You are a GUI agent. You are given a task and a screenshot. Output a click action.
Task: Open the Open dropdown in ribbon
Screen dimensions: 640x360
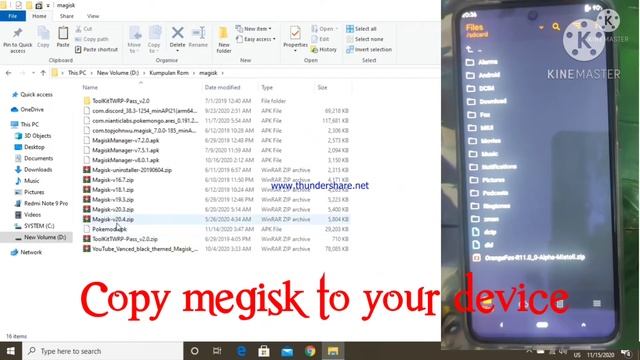[324, 29]
